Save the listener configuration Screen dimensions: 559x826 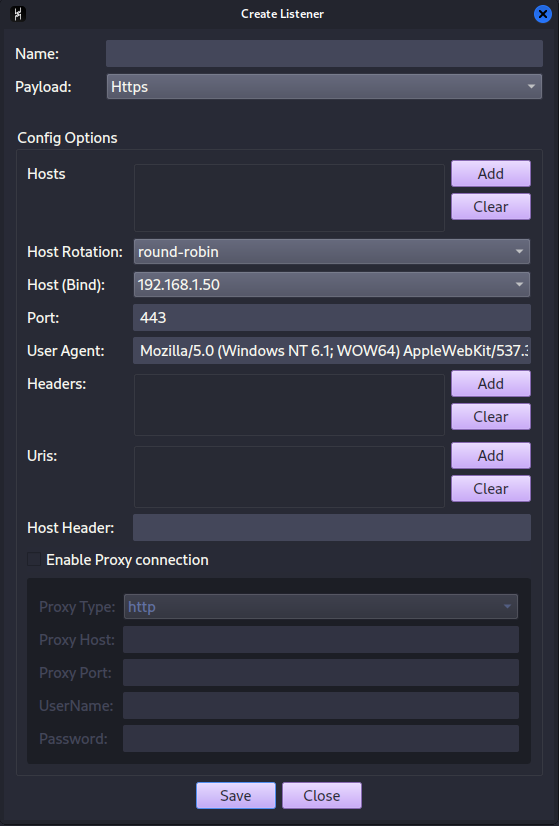(236, 795)
